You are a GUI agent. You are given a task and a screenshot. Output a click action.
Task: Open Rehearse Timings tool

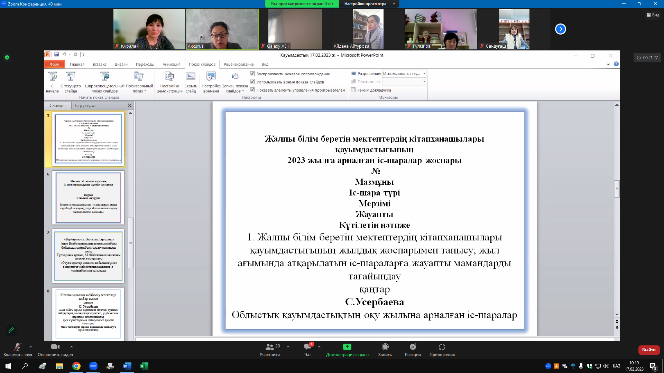tap(210, 82)
